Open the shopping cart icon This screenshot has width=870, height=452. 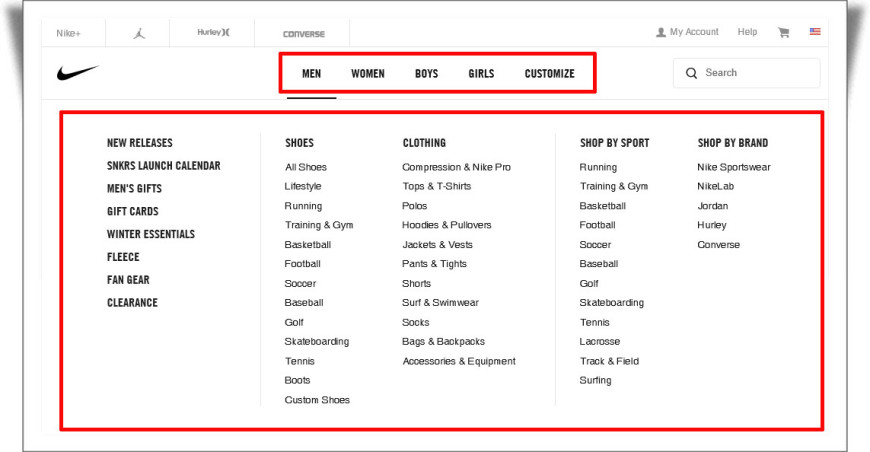click(x=783, y=32)
